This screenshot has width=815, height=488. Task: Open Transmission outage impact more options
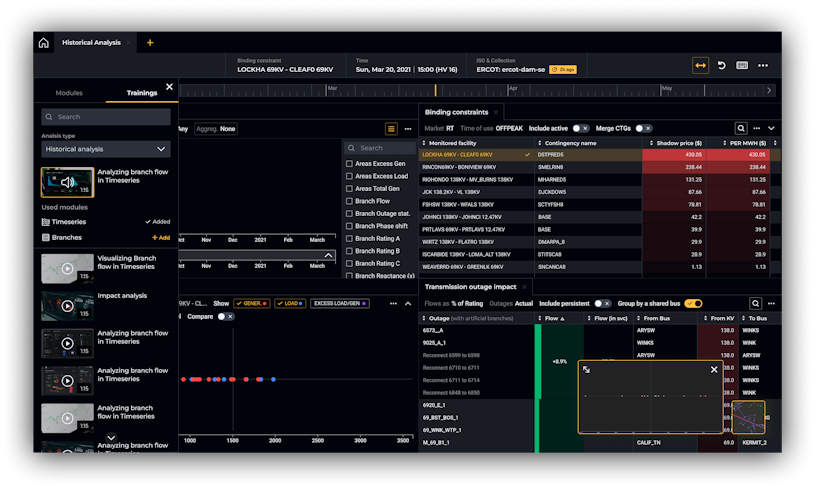point(771,303)
